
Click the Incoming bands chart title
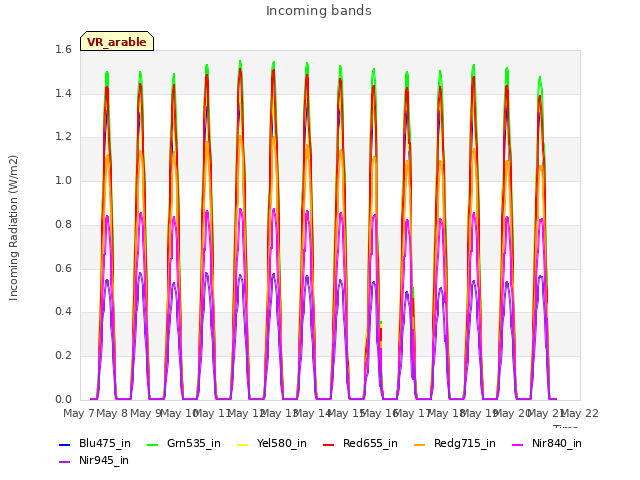pos(319,11)
